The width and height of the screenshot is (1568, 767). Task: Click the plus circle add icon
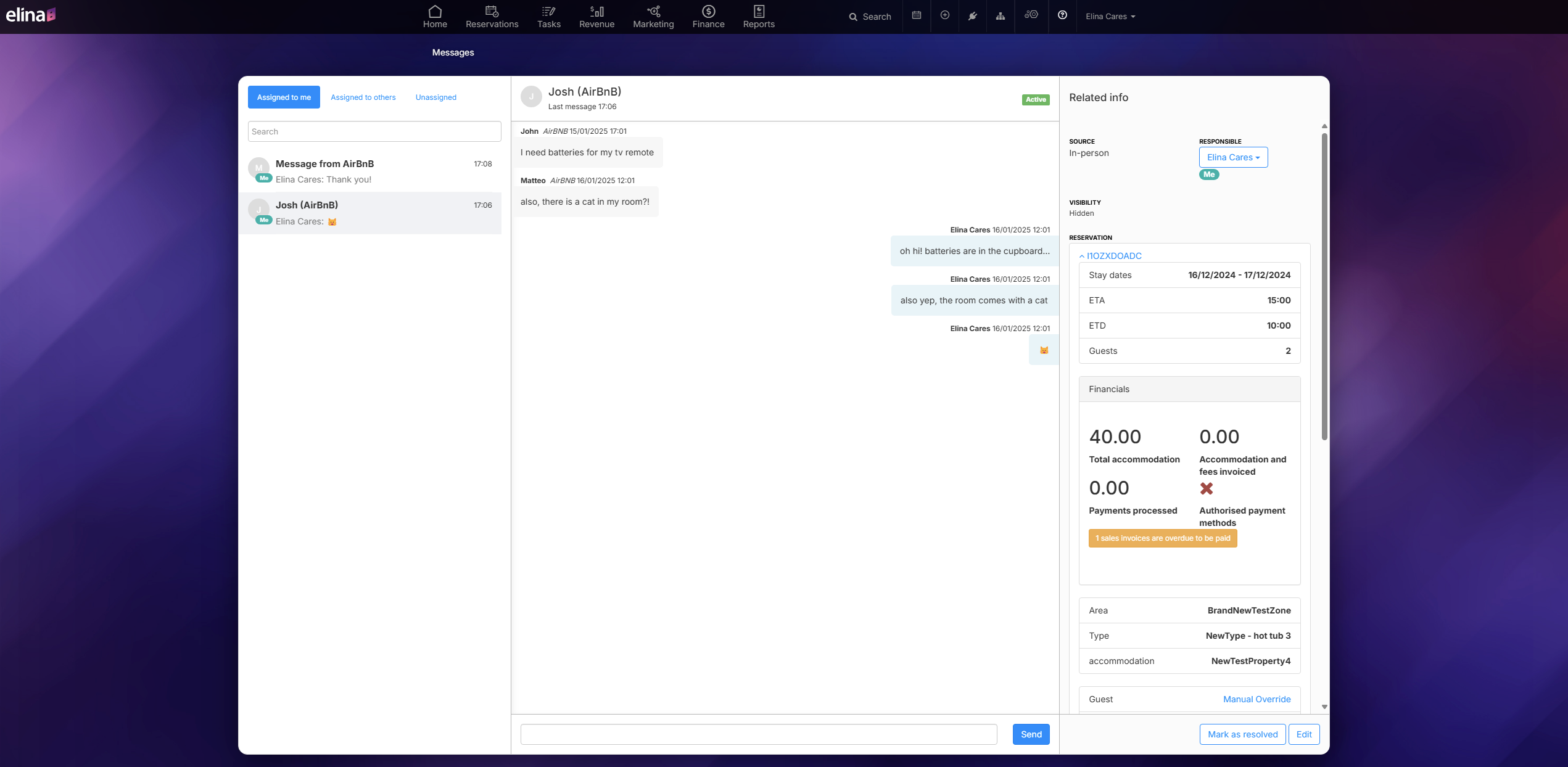[x=944, y=15]
